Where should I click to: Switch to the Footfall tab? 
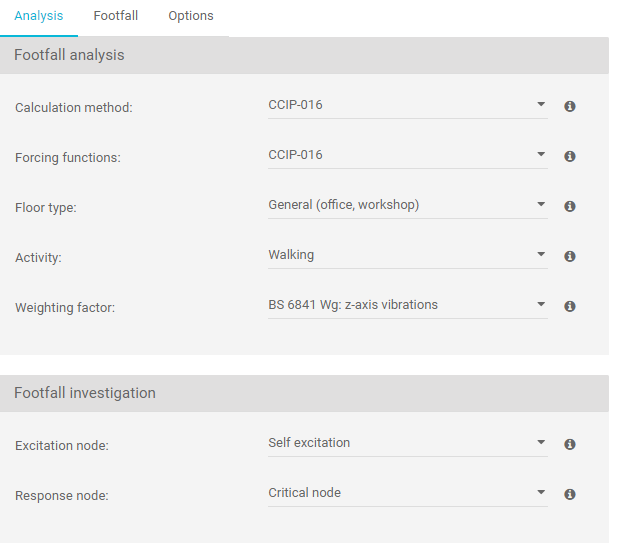(x=116, y=16)
